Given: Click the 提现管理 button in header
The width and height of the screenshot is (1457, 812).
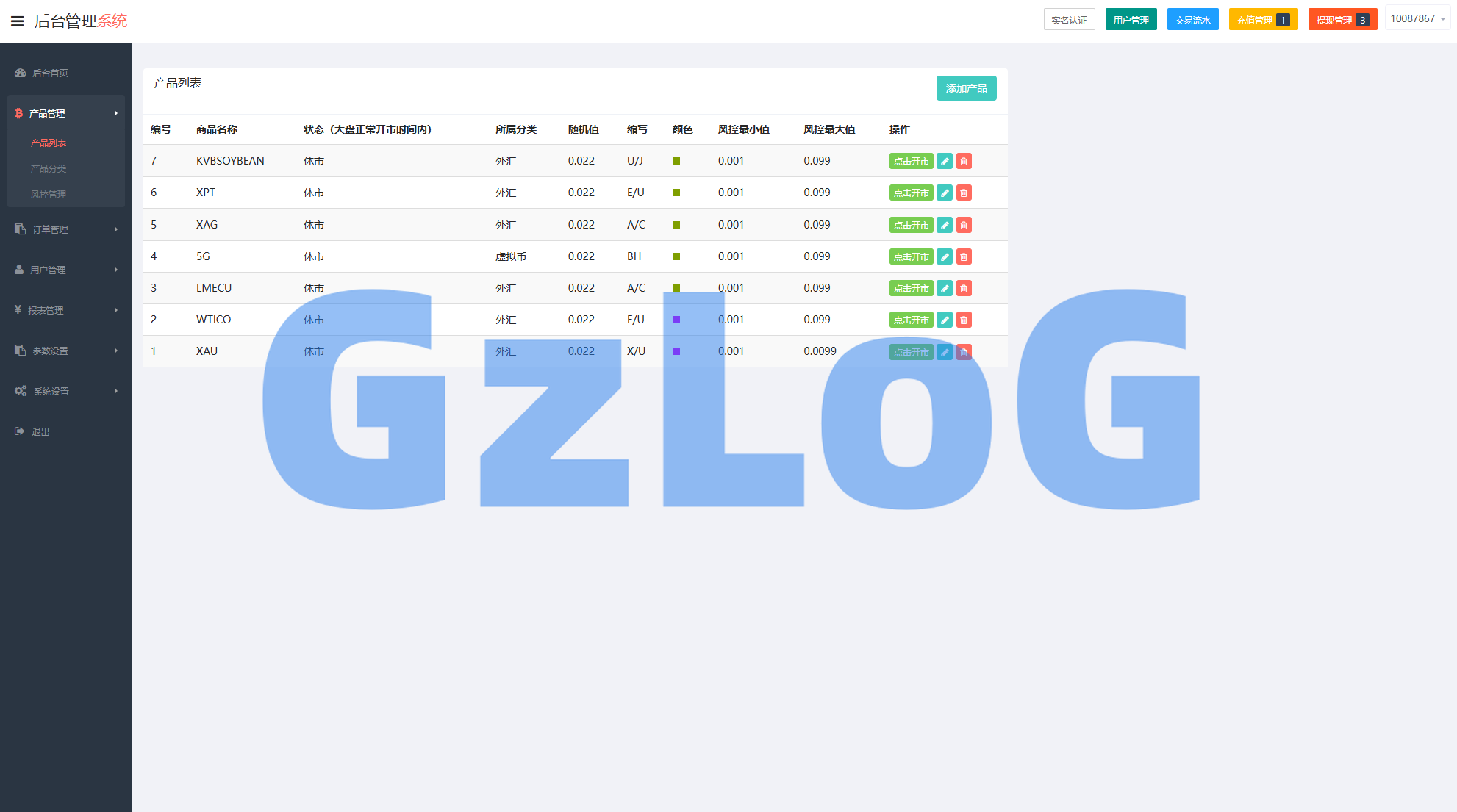Looking at the screenshot, I should tap(1342, 20).
